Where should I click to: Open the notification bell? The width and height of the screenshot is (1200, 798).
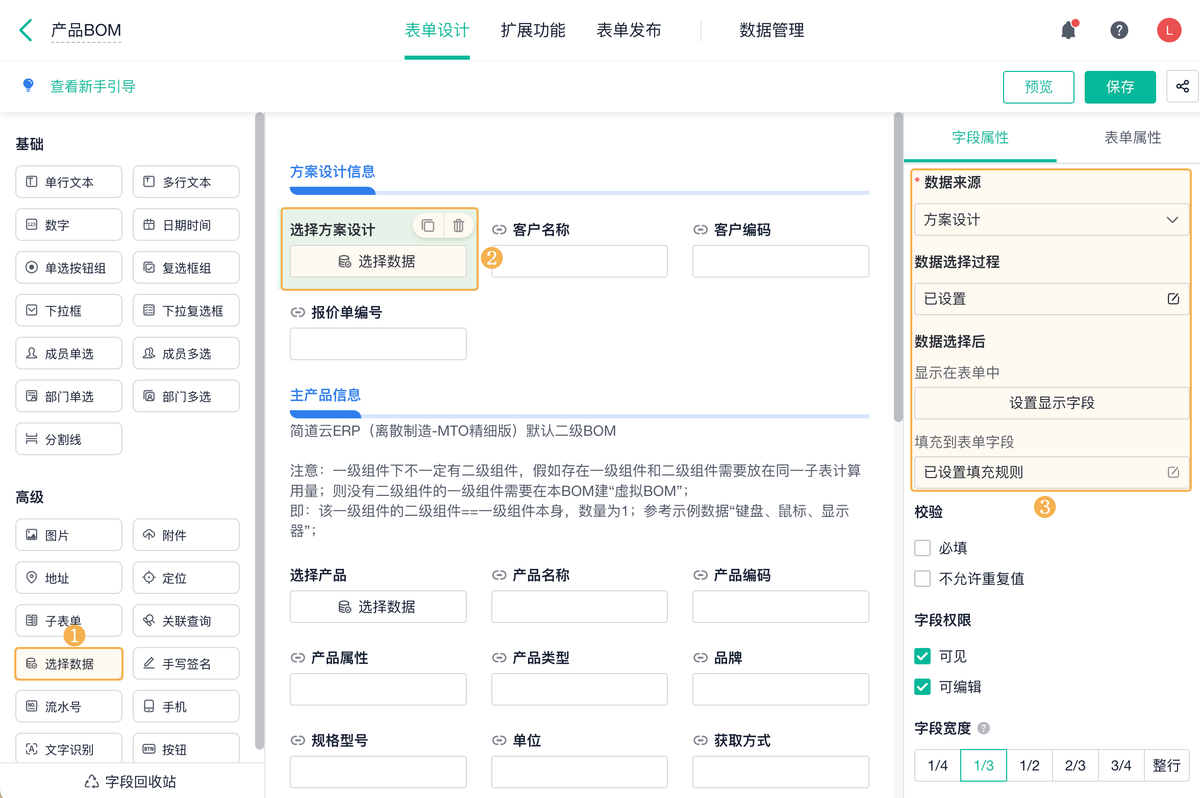pyautogui.click(x=1068, y=30)
